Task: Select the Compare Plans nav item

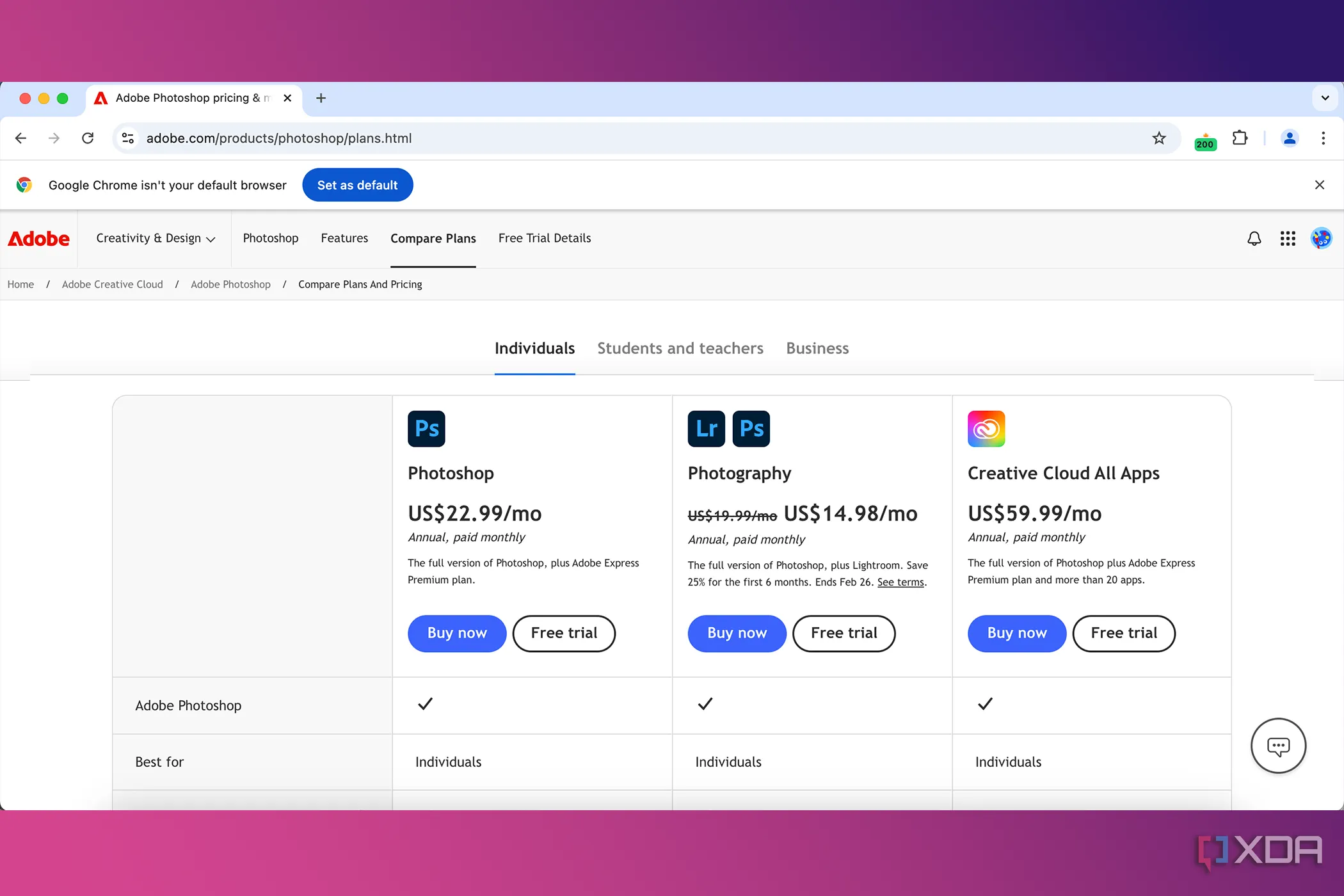Action: [433, 239]
